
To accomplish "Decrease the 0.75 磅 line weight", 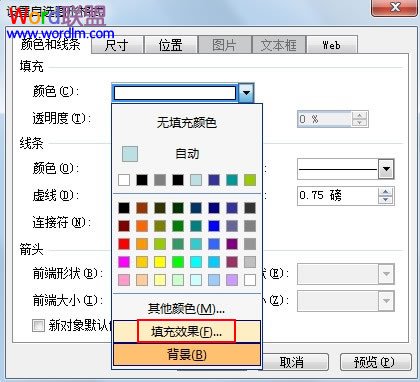I will tap(386, 200).
